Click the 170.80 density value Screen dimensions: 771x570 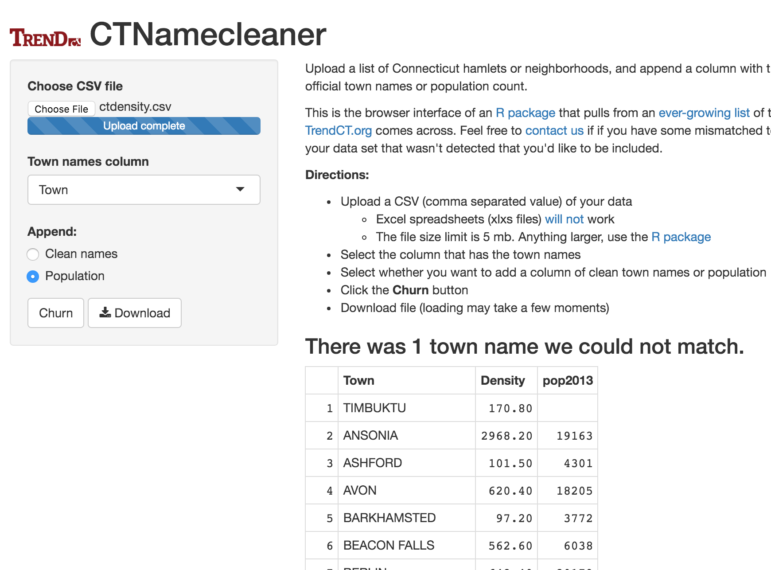coord(510,408)
